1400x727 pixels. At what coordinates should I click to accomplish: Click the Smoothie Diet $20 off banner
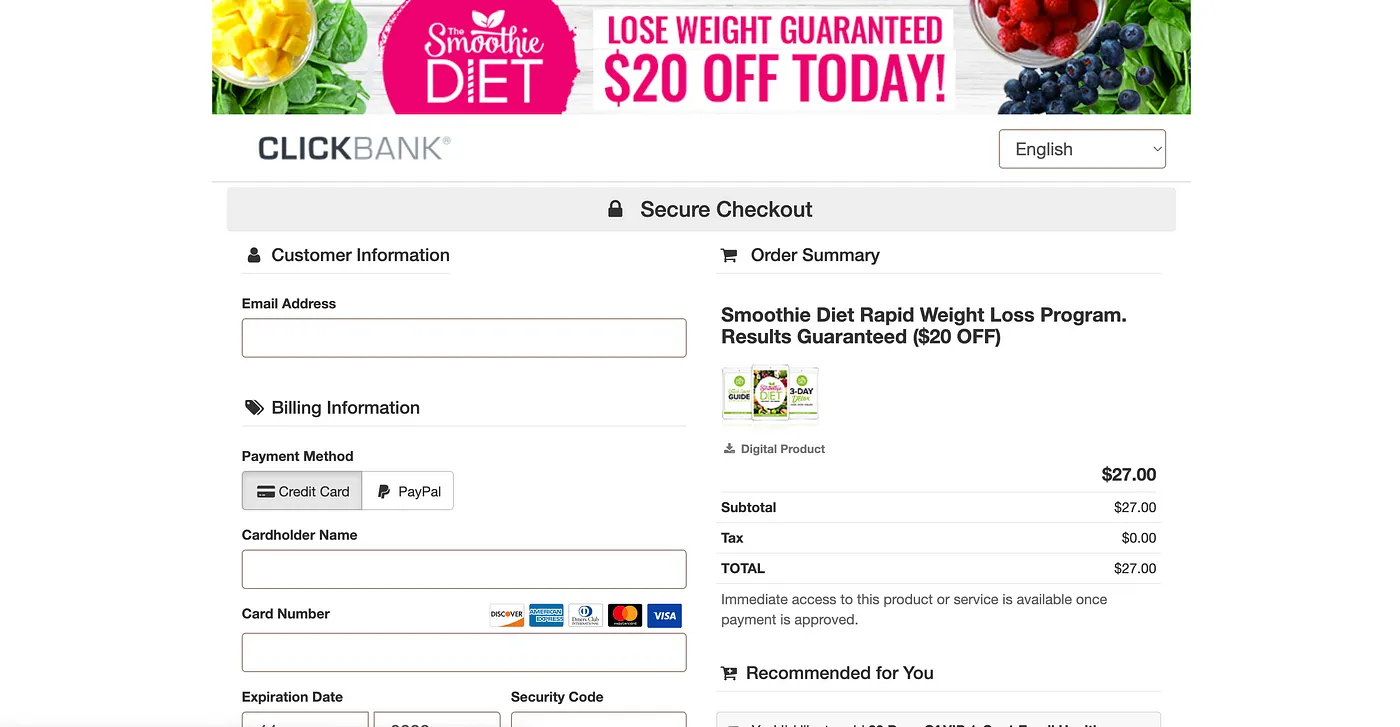(701, 57)
